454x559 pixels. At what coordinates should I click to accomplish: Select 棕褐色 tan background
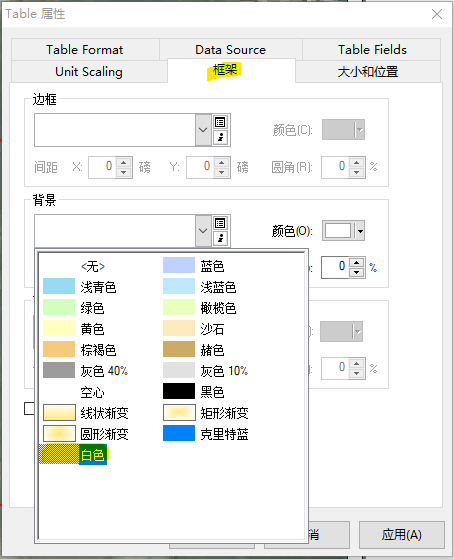pyautogui.click(x=80, y=350)
